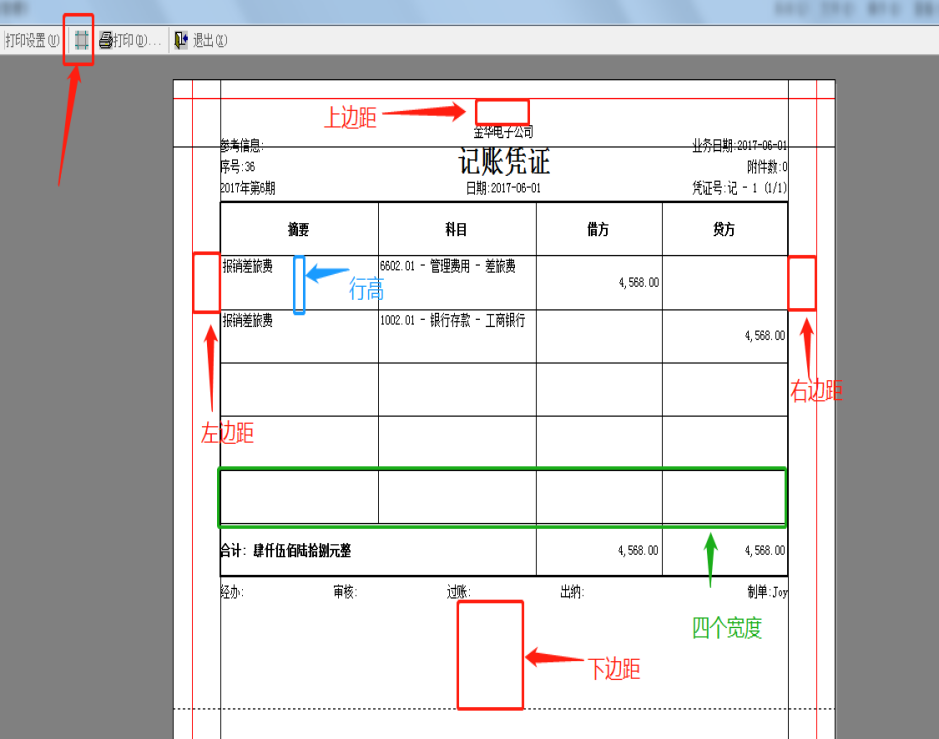Click the 记账凭证 voucher title
This screenshot has height=739, width=939.
[x=504, y=160]
